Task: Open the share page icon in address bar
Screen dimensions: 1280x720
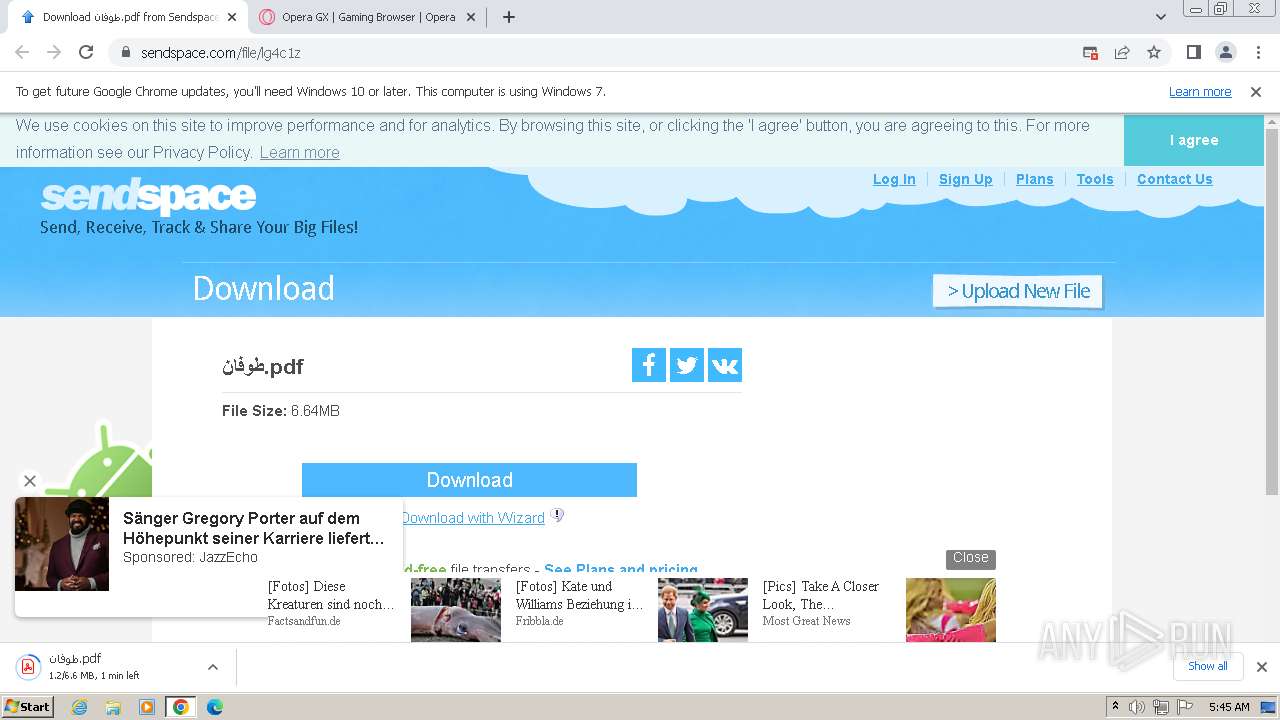Action: [x=1122, y=52]
